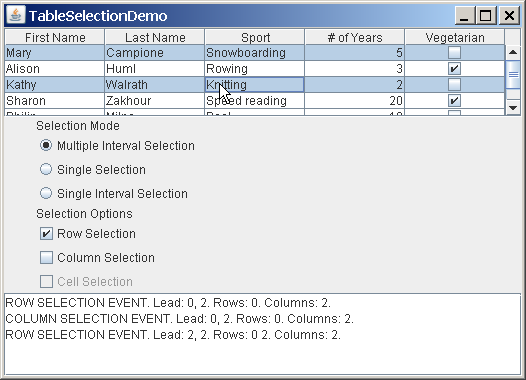Click the table vertical scrollbar thumb
Viewport: 526px width, 380px height.
tap(513, 74)
